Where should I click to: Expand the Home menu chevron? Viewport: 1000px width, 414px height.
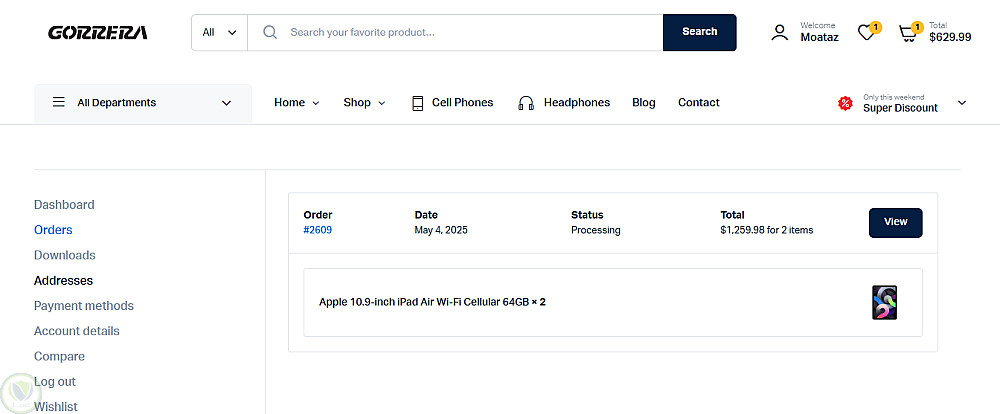(x=316, y=103)
